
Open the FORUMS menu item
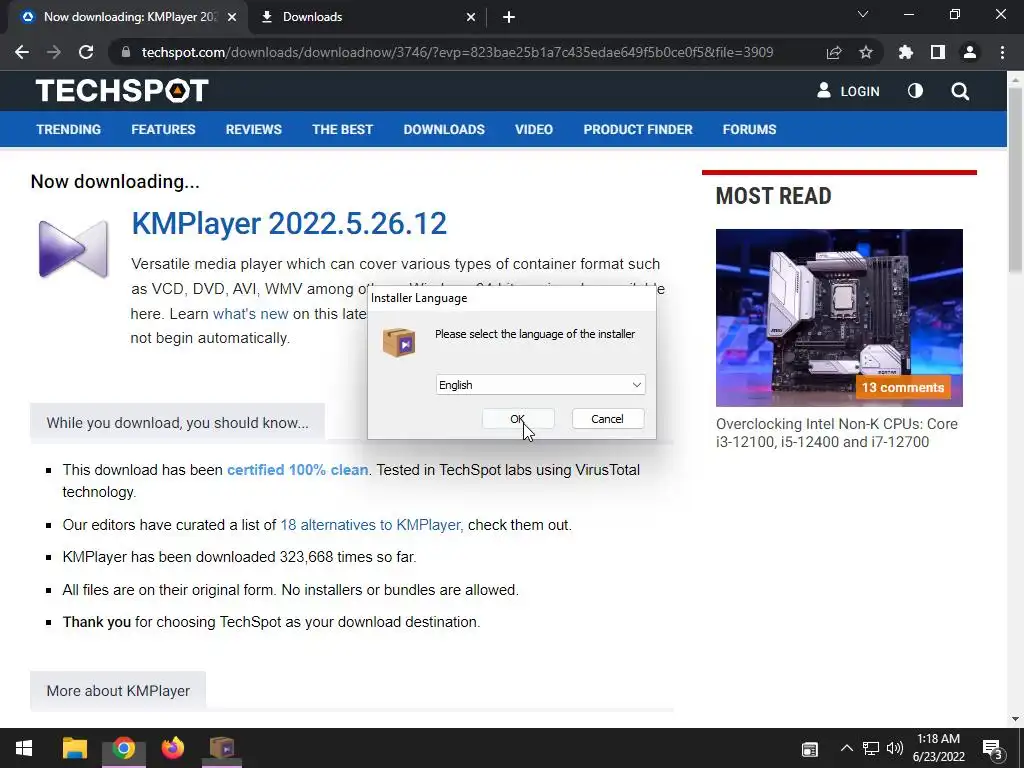coord(749,129)
